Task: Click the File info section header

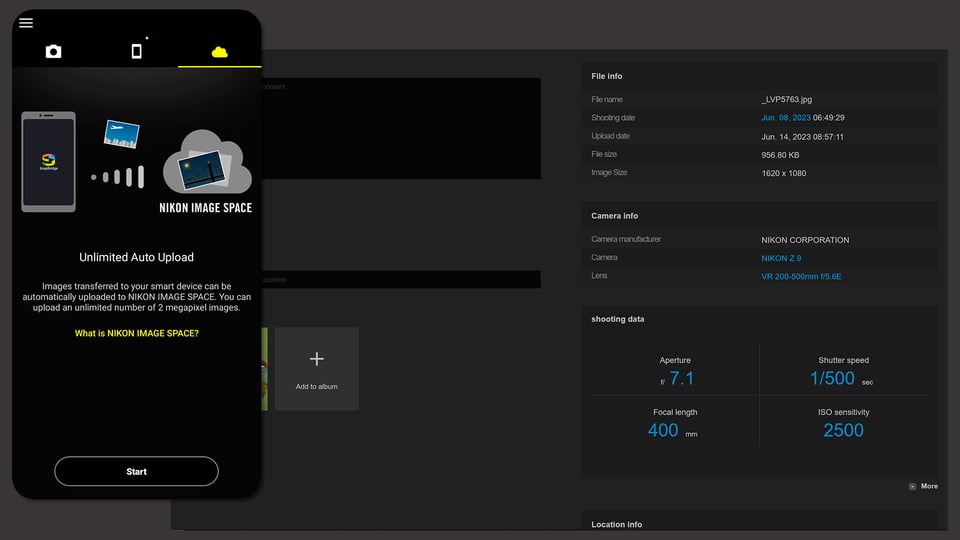Action: 606,76
